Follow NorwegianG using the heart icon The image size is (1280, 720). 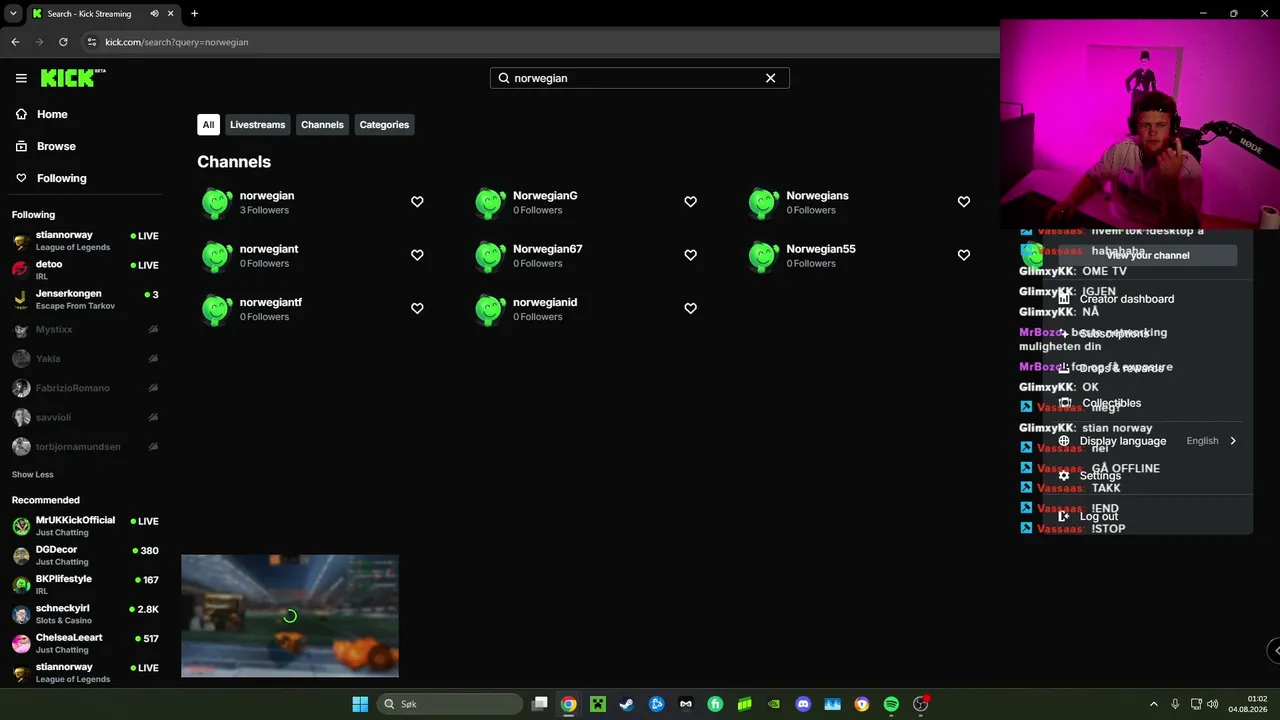point(690,202)
